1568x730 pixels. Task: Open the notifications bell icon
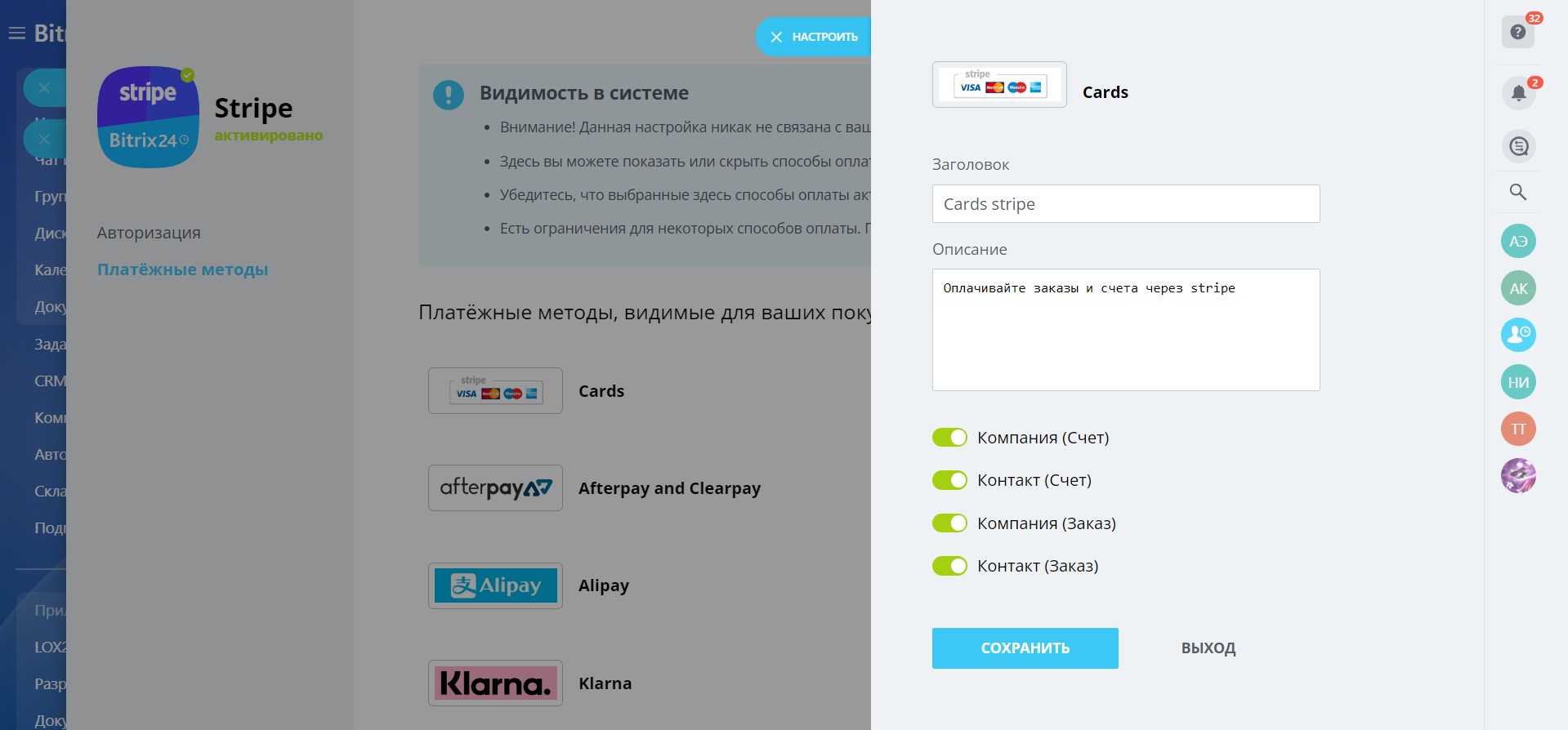click(x=1518, y=93)
